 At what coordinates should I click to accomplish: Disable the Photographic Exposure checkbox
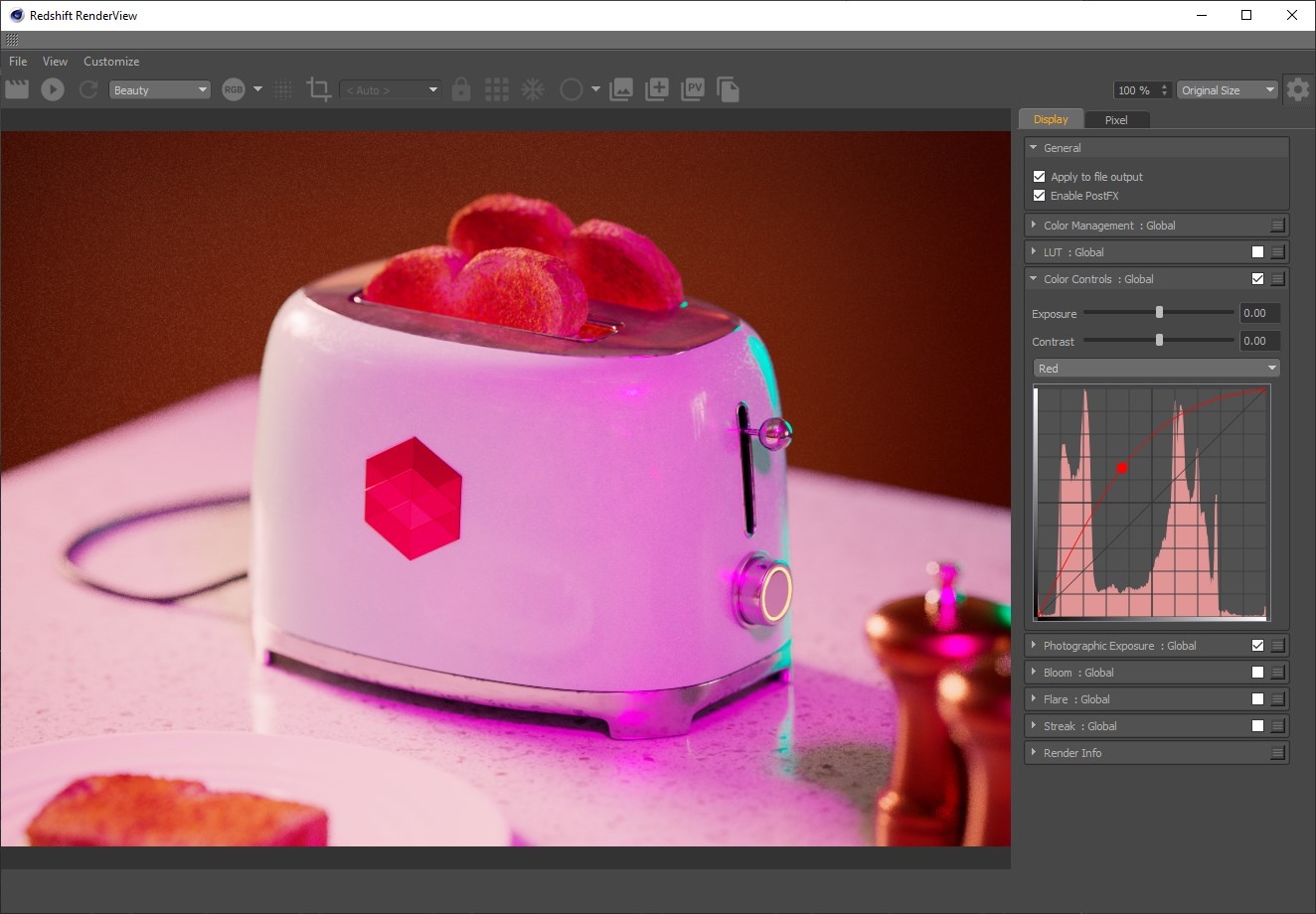[1258, 646]
